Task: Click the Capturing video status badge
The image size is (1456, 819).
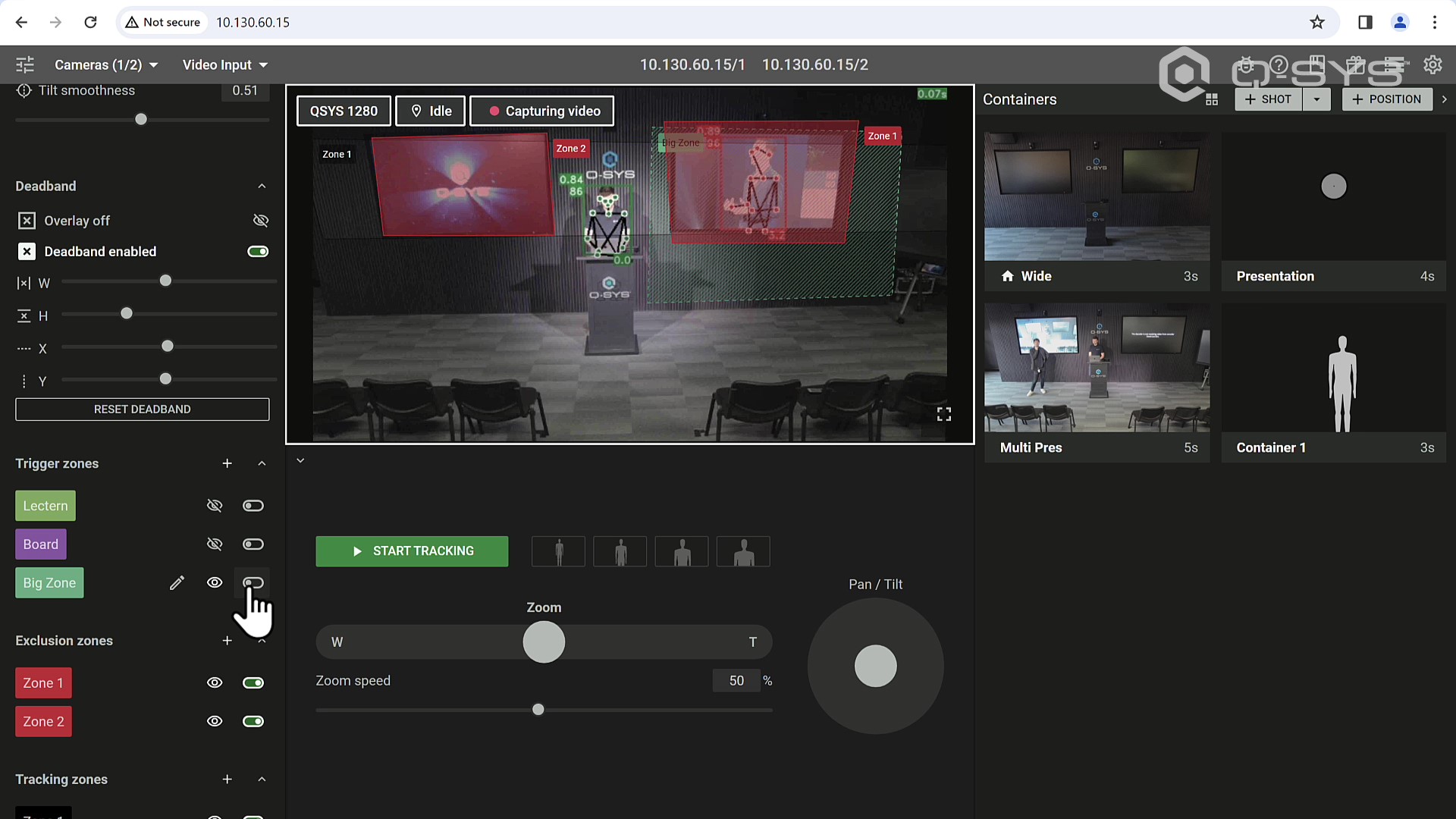Action: (x=542, y=111)
